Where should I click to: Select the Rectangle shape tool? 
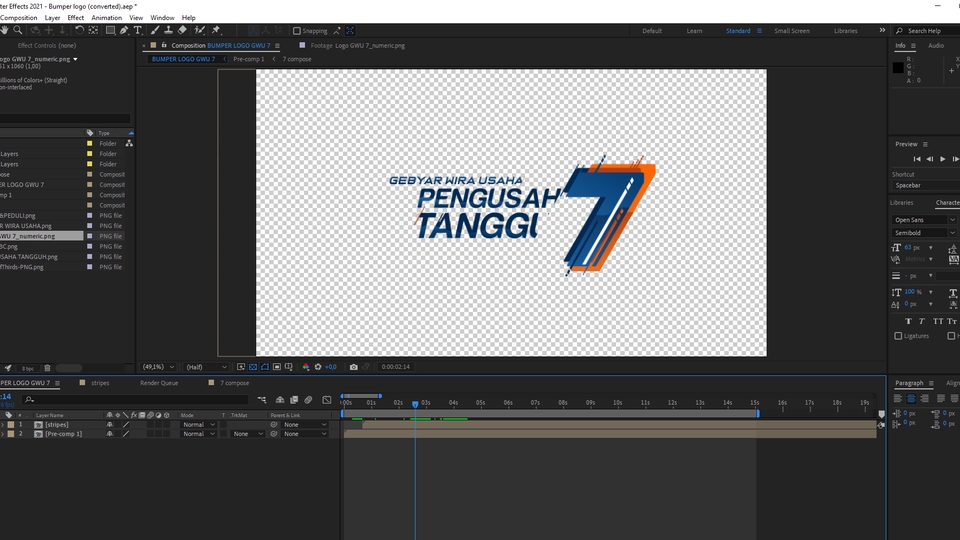[x=110, y=30]
